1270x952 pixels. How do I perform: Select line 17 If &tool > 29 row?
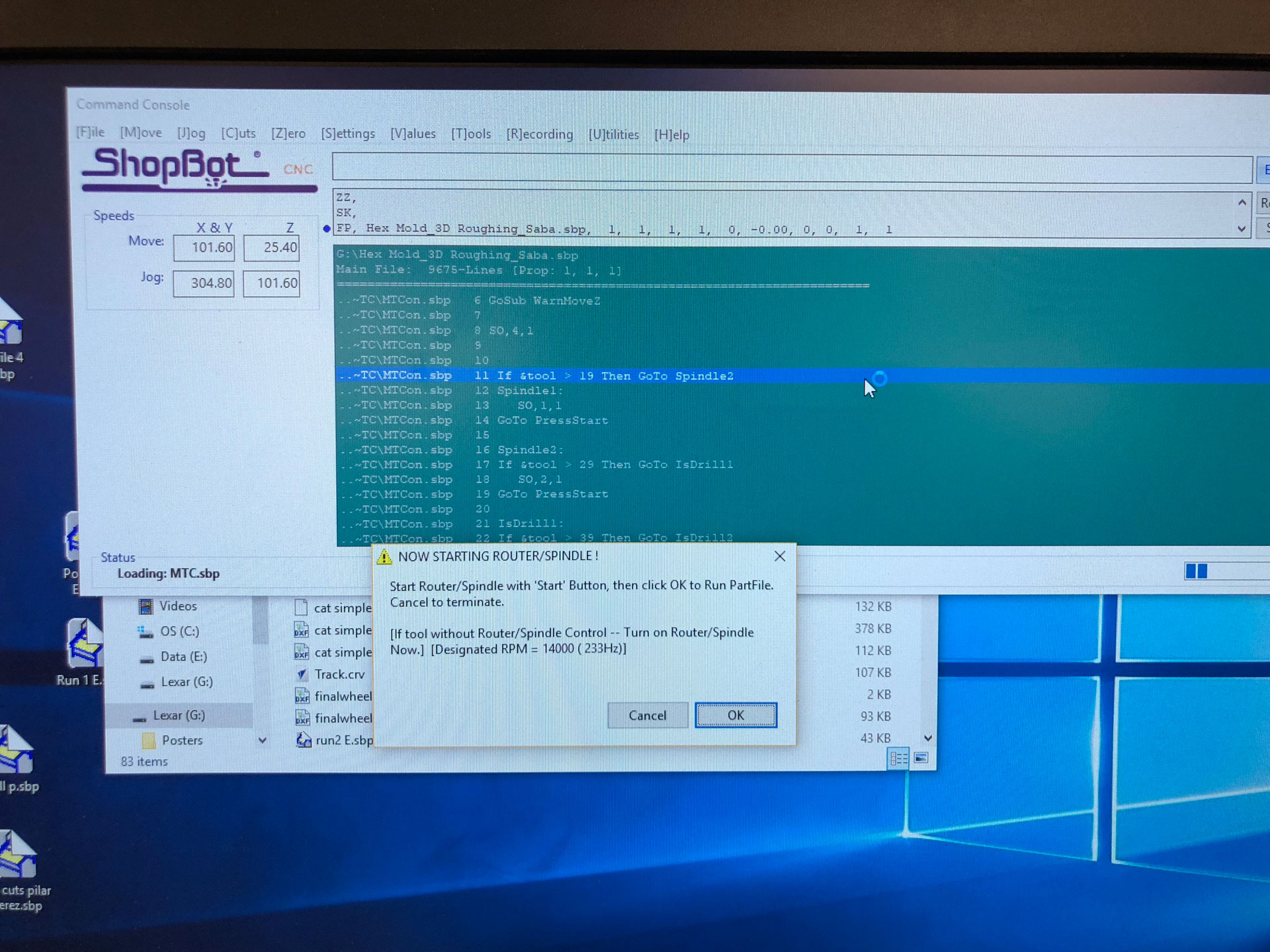[x=802, y=465]
